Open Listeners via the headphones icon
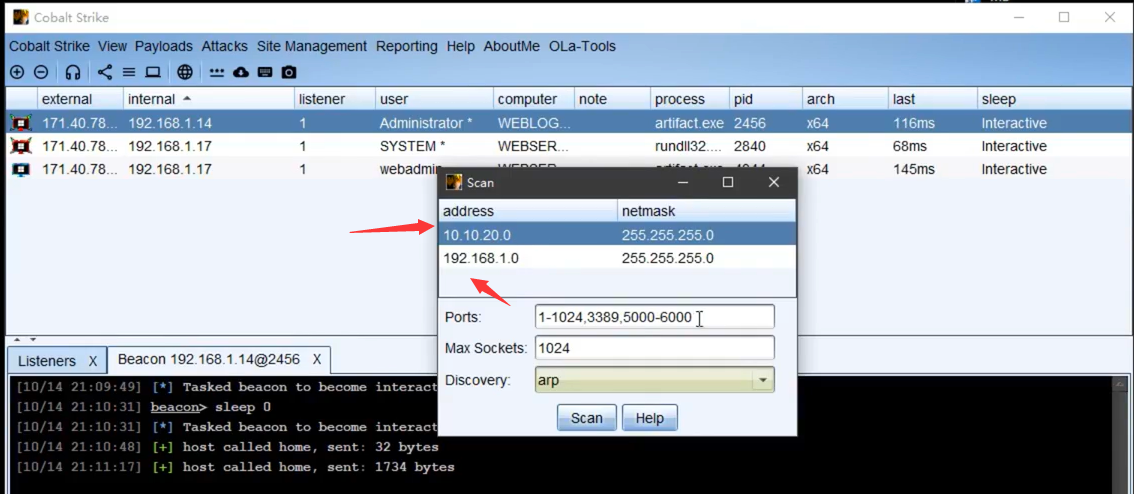Screen dimensions: 1134x494 click(x=73, y=72)
